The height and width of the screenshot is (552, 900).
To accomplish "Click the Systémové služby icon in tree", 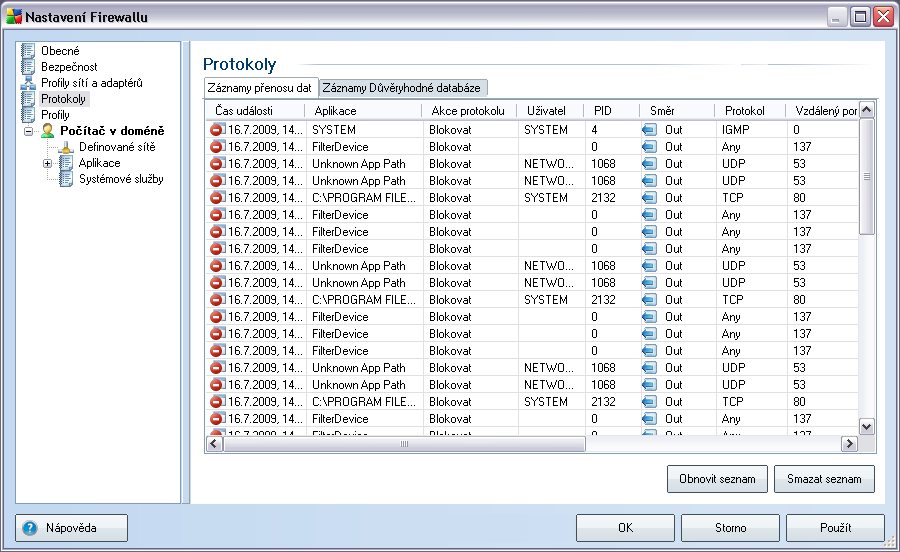I will click(67, 179).
